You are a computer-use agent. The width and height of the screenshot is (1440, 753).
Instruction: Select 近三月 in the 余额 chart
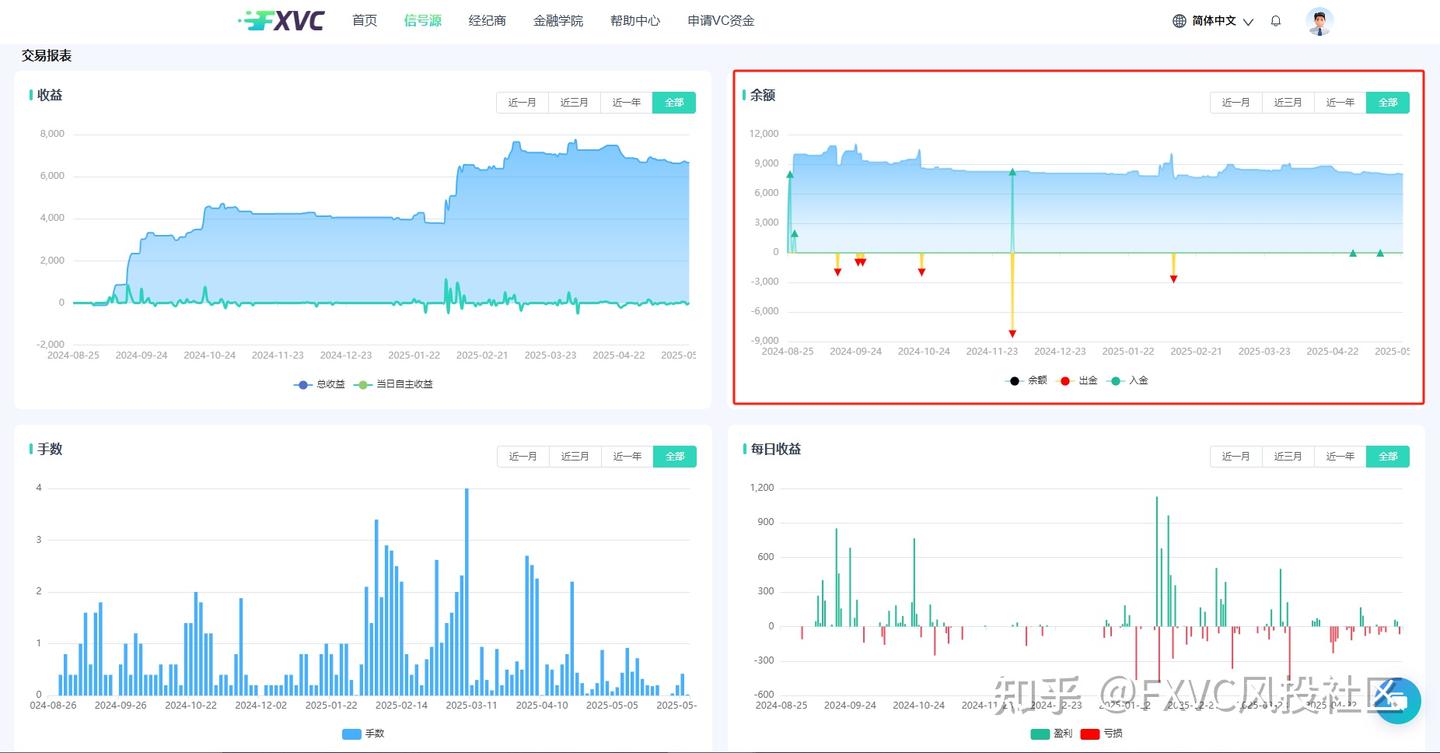point(1288,102)
